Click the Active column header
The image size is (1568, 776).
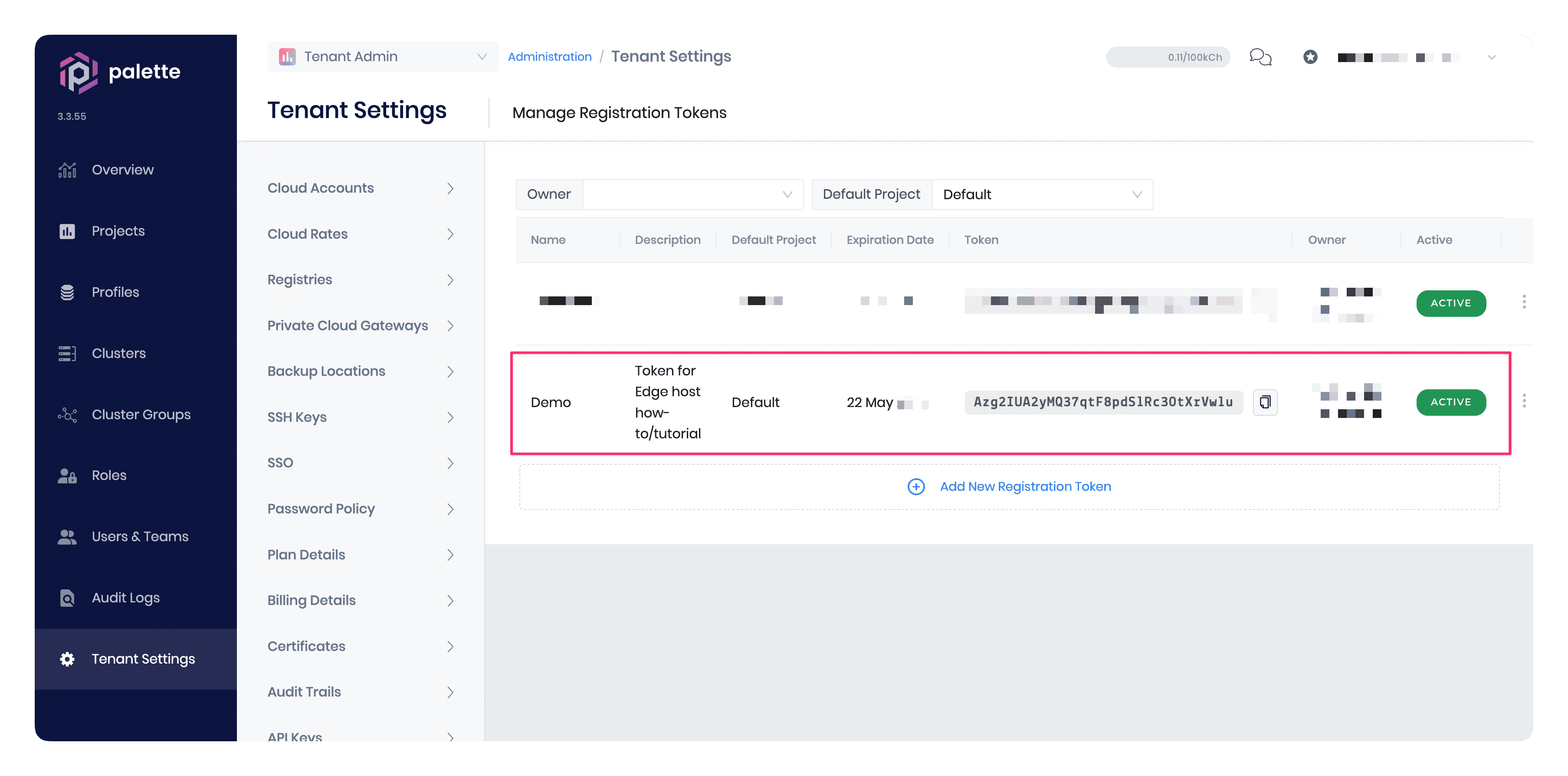[1434, 240]
